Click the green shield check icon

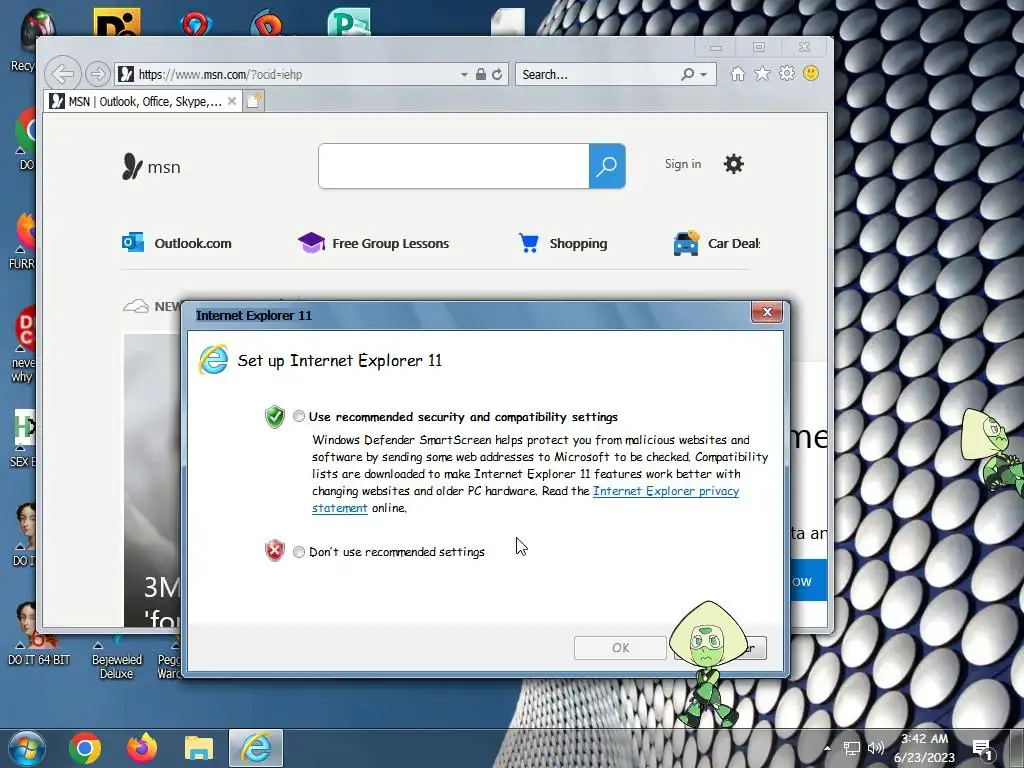[275, 416]
